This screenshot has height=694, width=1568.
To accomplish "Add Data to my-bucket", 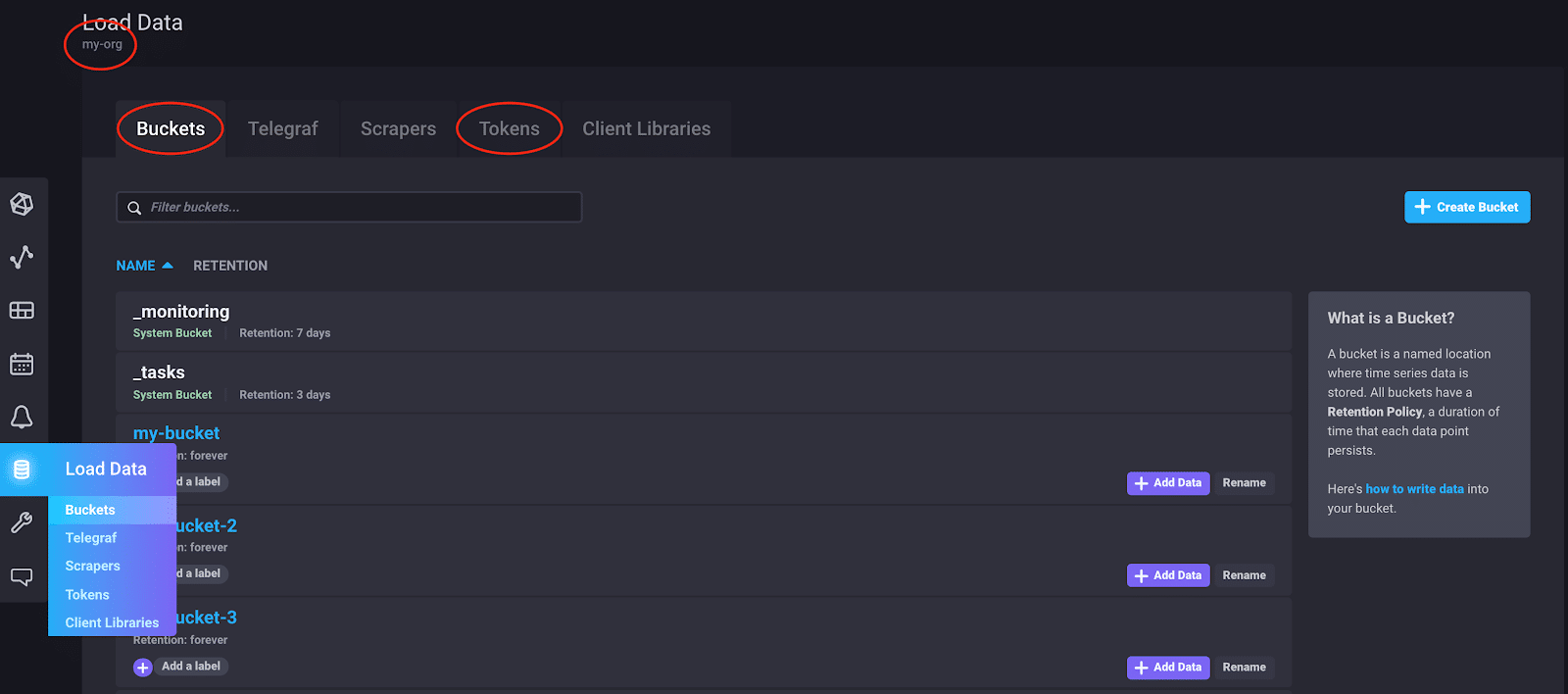I will [1167, 482].
